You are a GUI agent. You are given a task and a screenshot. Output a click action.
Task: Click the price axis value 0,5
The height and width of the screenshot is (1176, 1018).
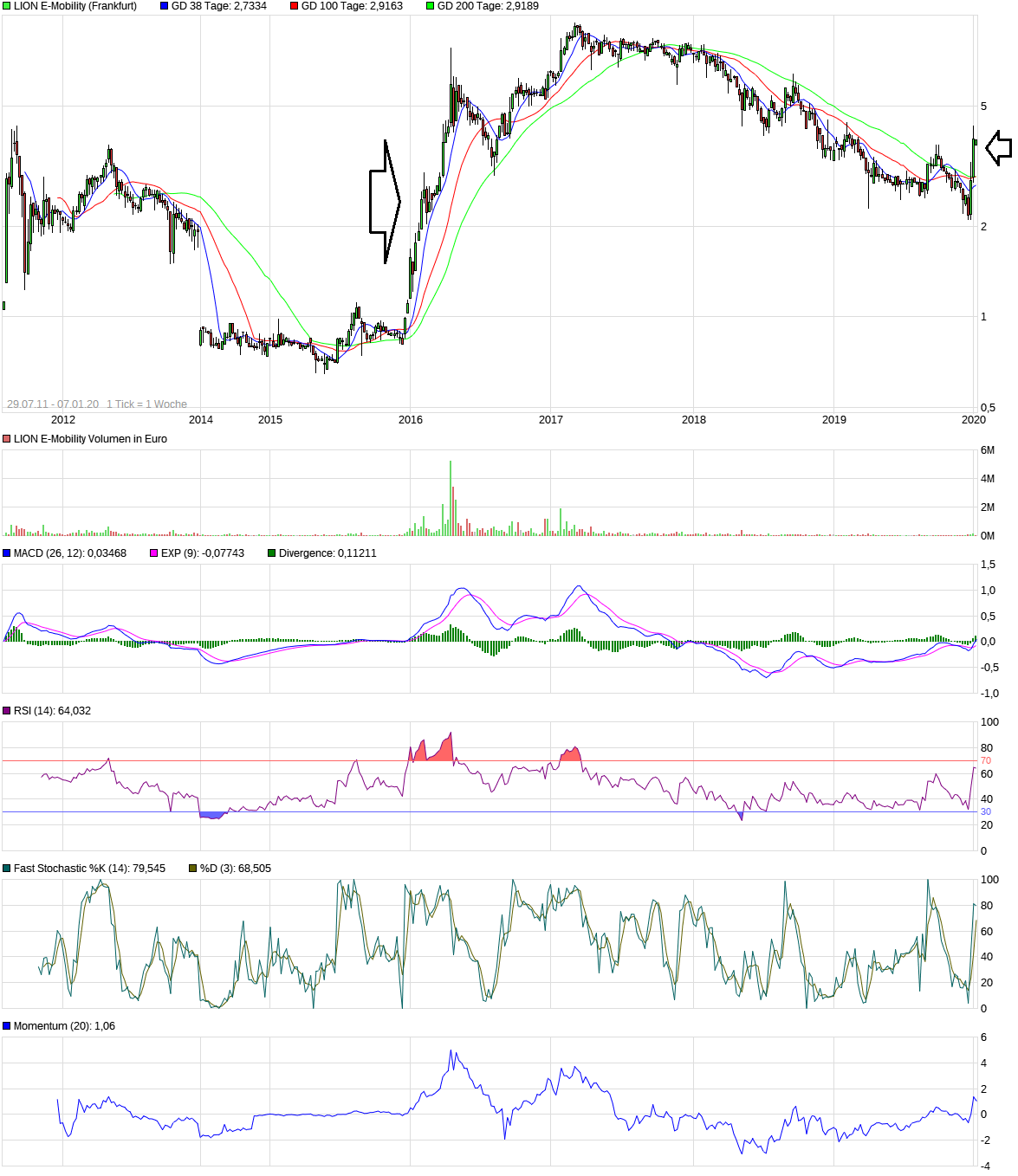point(988,408)
